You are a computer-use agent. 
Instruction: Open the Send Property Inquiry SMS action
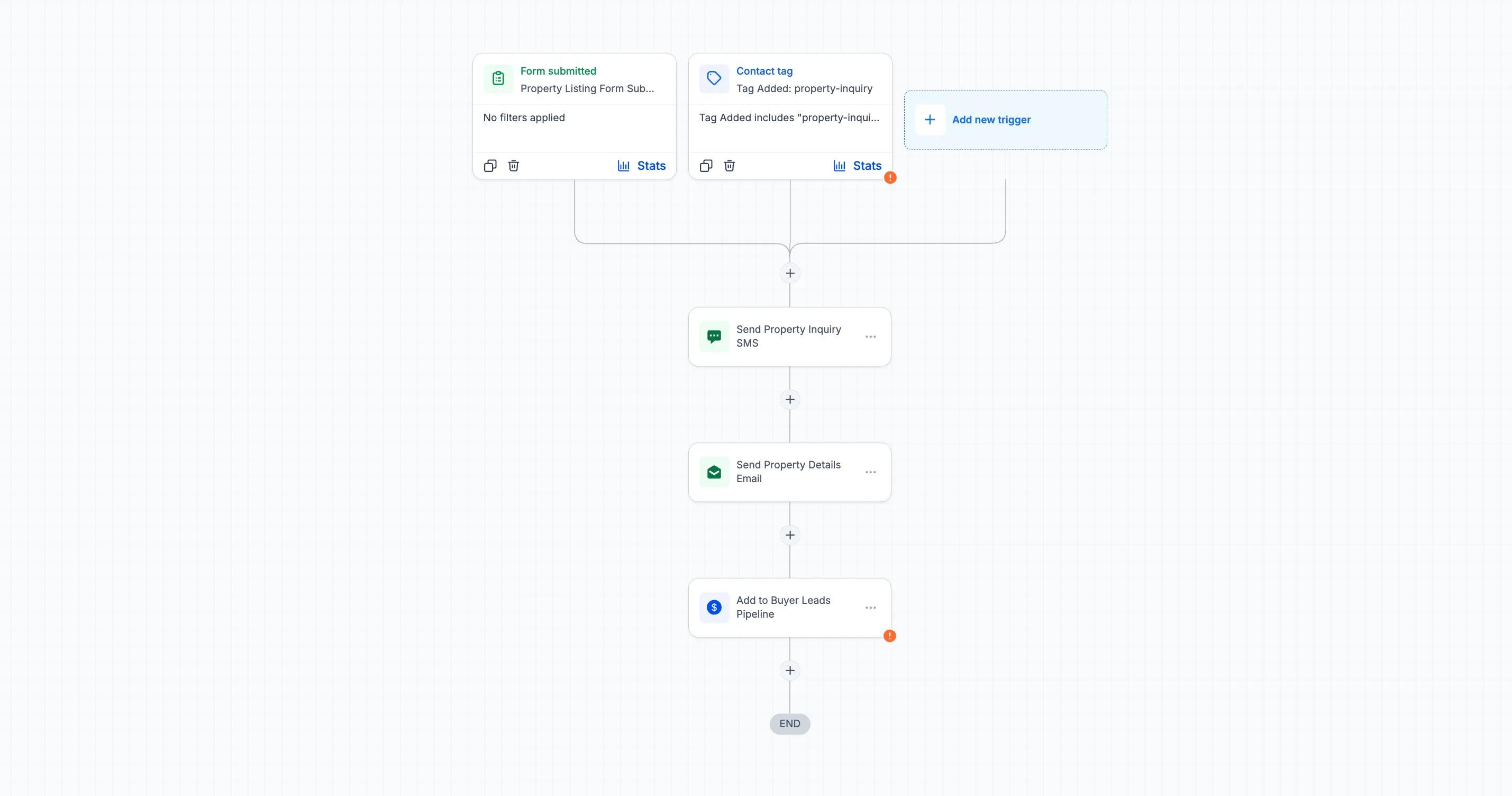[790, 337]
